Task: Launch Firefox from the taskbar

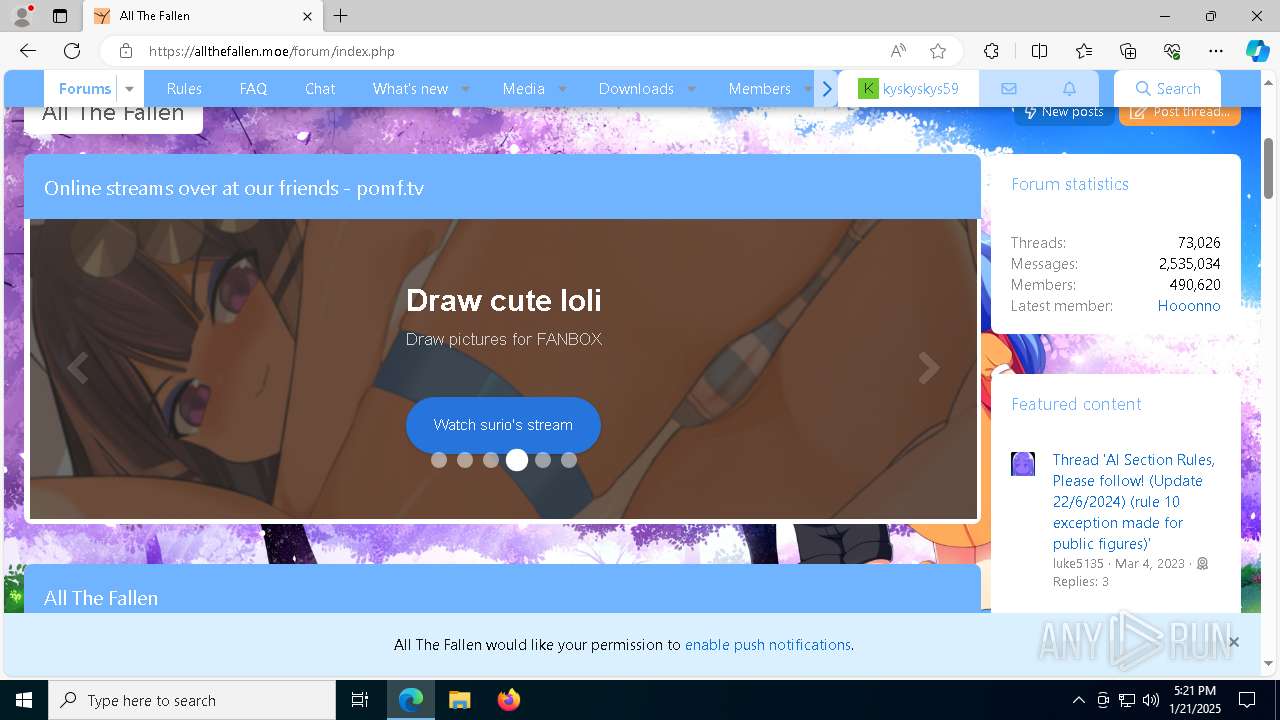Action: click(508, 700)
